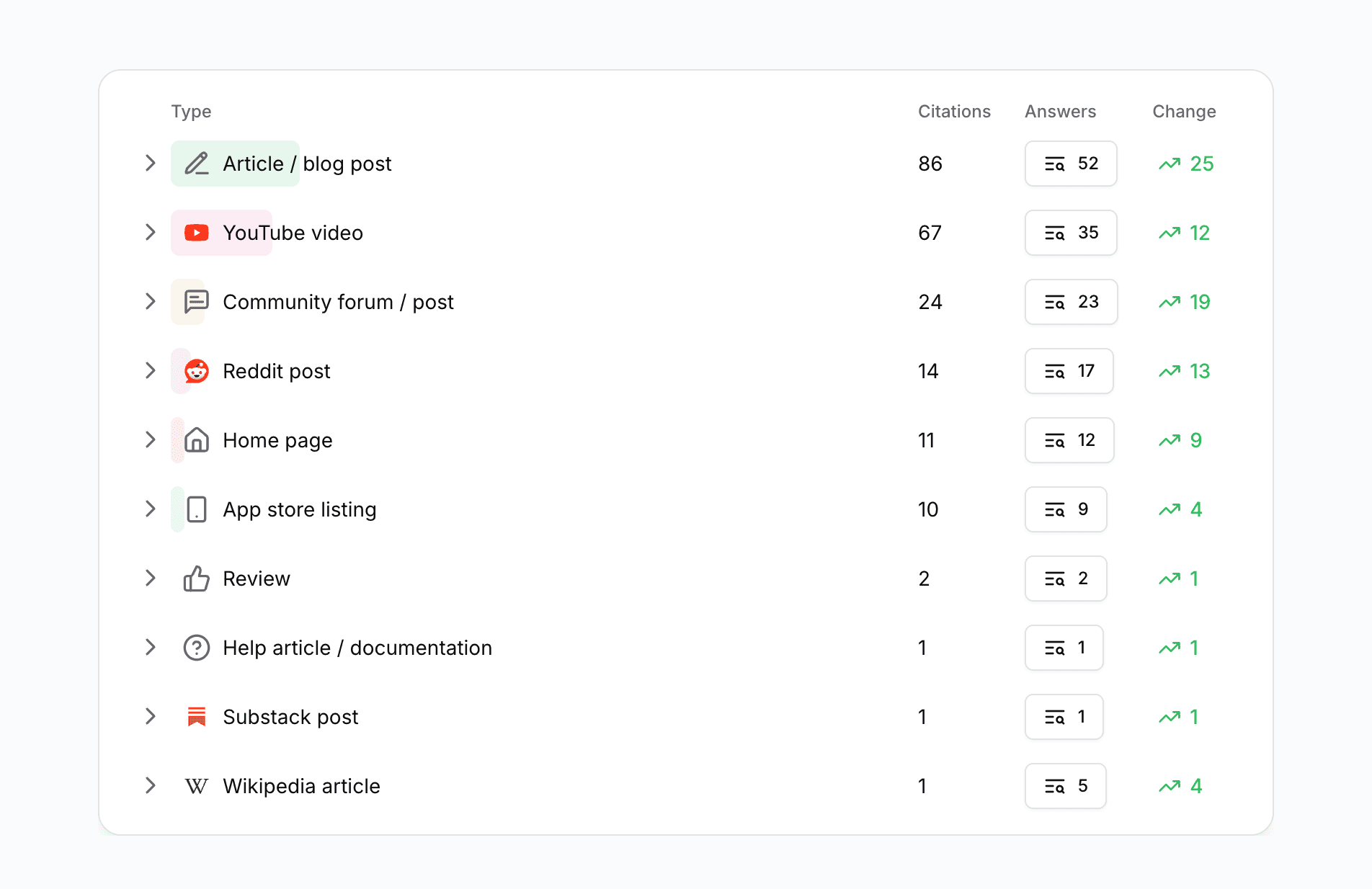Screen dimensions: 1372x889
Task: View answers for Community forum / post
Action: 1071,302
